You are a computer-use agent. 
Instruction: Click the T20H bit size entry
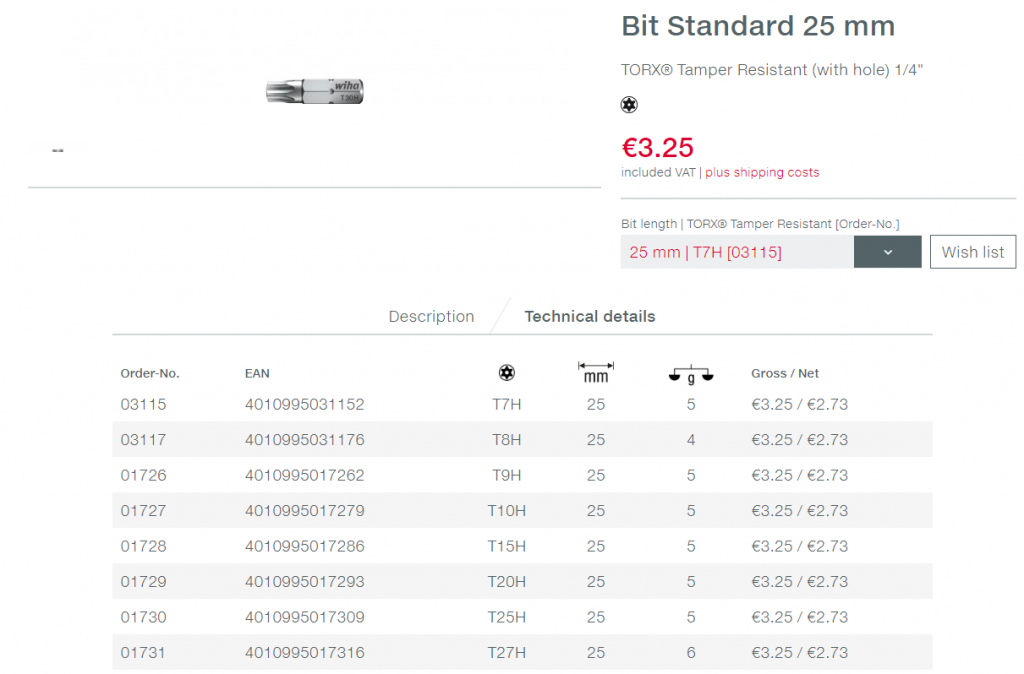coord(506,582)
